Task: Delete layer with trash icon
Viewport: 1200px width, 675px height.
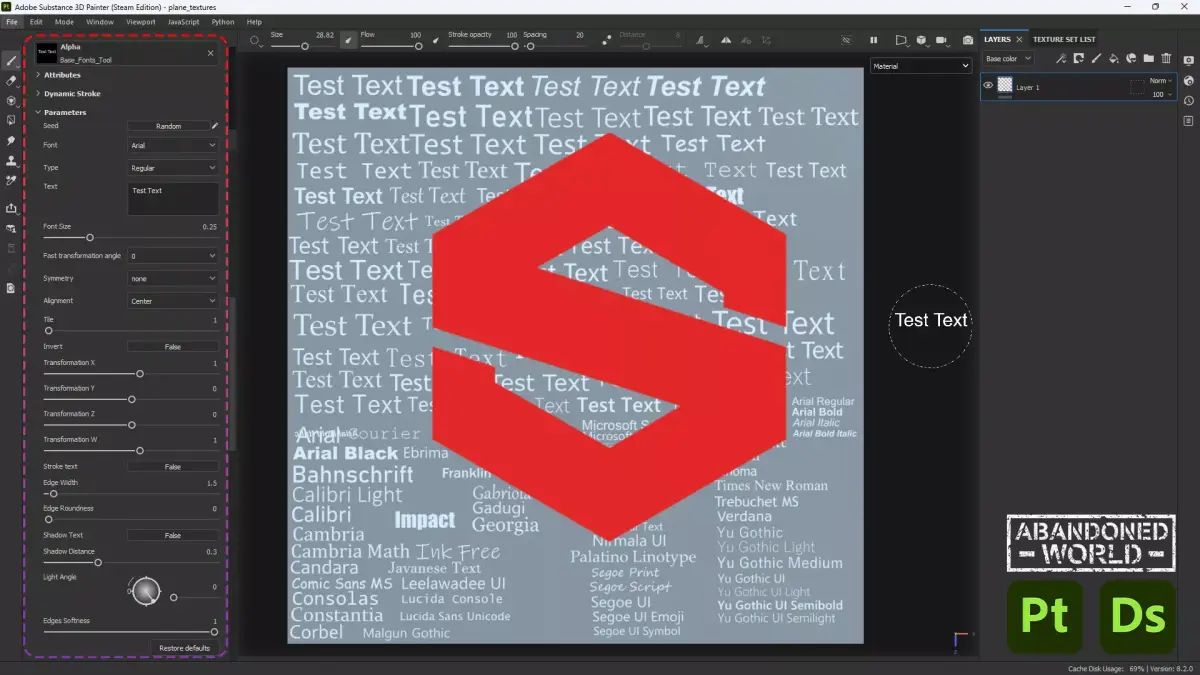Action: point(1166,59)
